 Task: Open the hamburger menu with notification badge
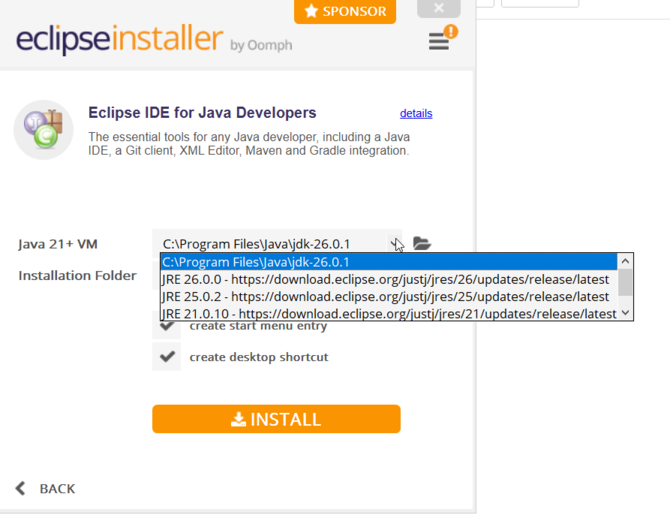pos(442,38)
